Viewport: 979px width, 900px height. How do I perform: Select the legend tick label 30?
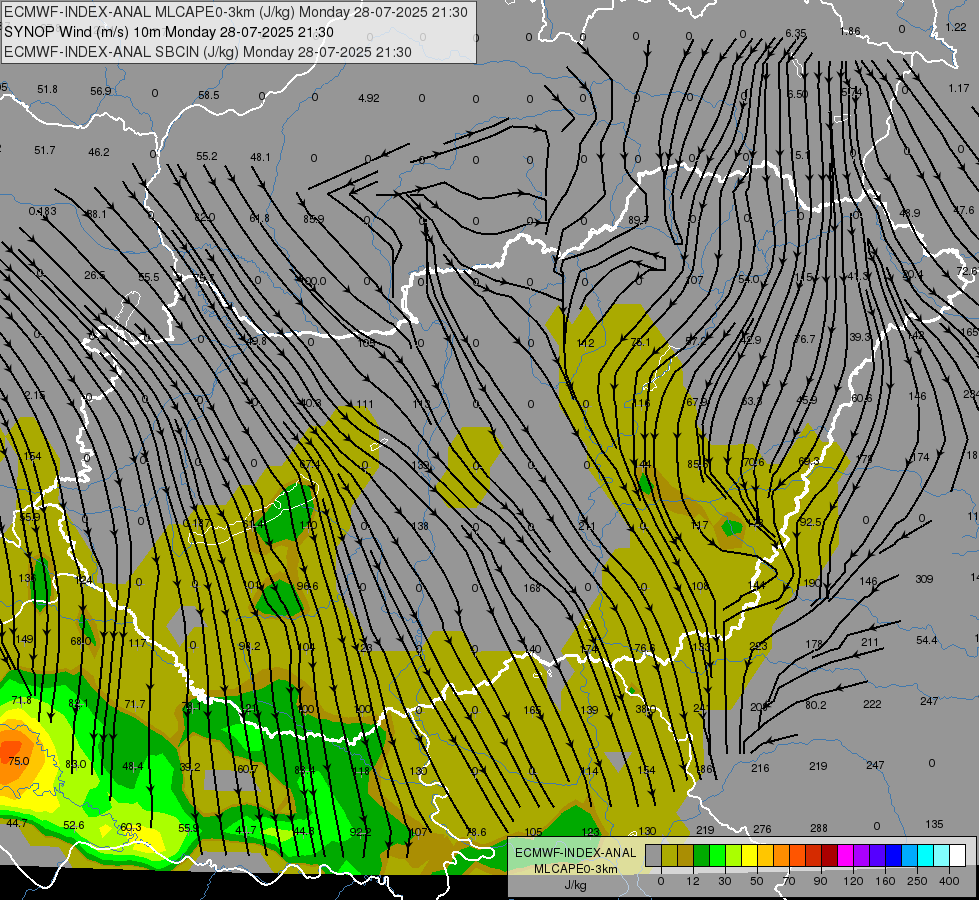(x=725, y=881)
